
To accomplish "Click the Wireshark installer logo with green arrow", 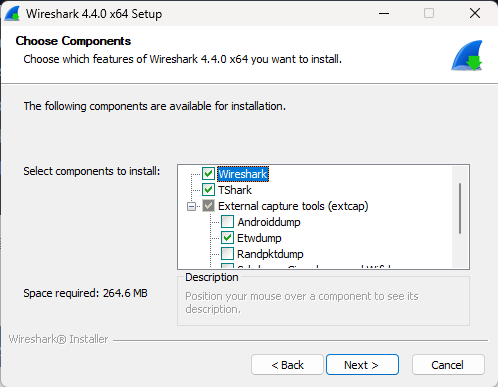I will coord(467,56).
